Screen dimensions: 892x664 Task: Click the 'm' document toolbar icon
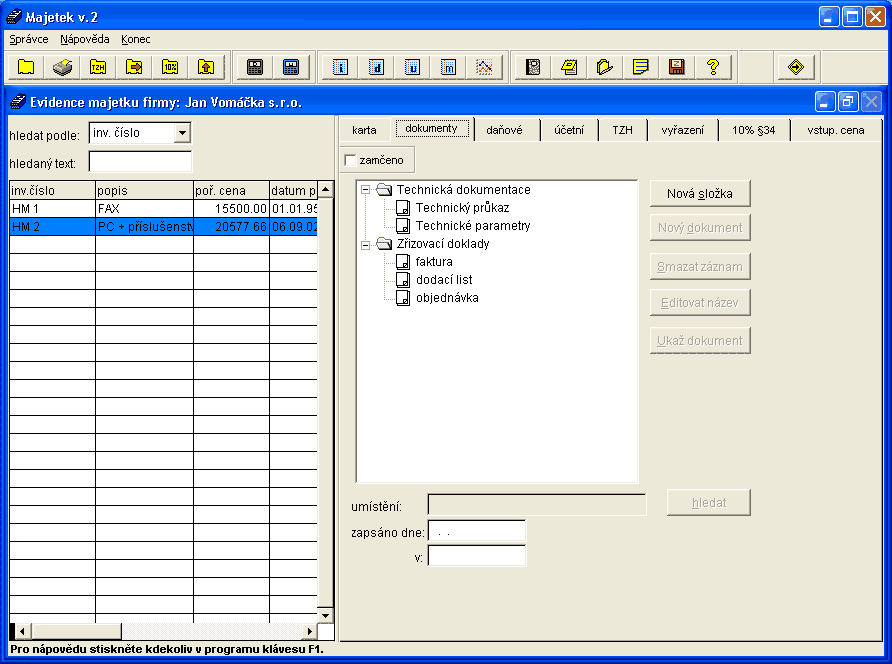click(x=448, y=67)
